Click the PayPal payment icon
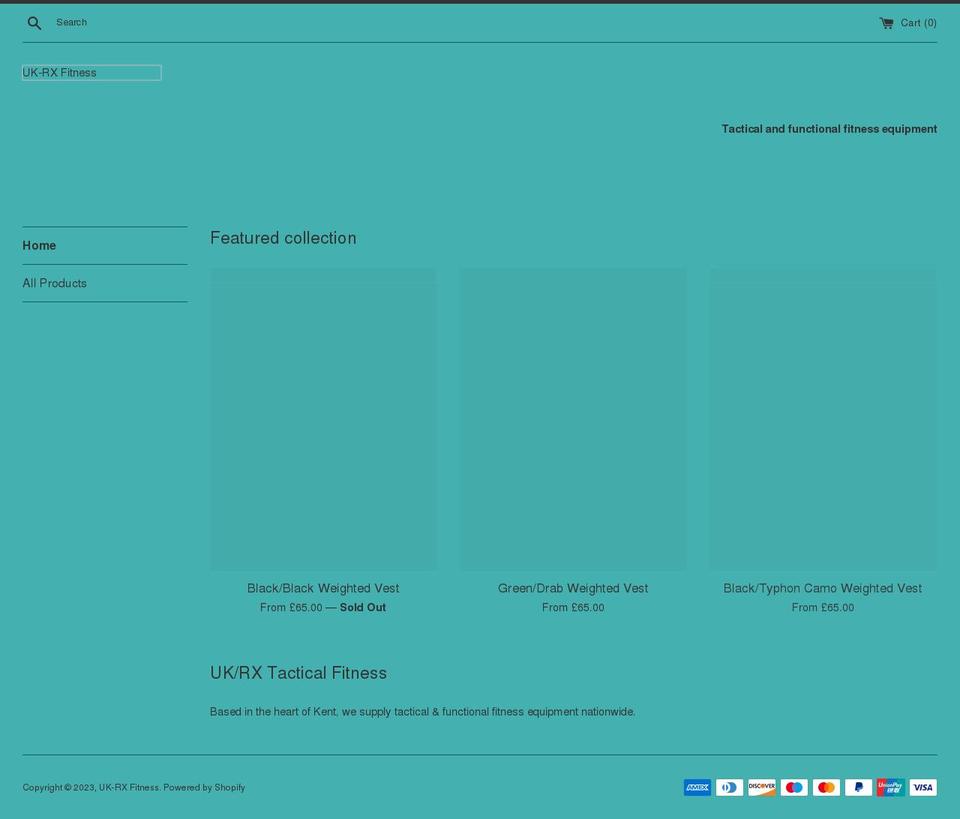This screenshot has height=819, width=960. [858, 787]
